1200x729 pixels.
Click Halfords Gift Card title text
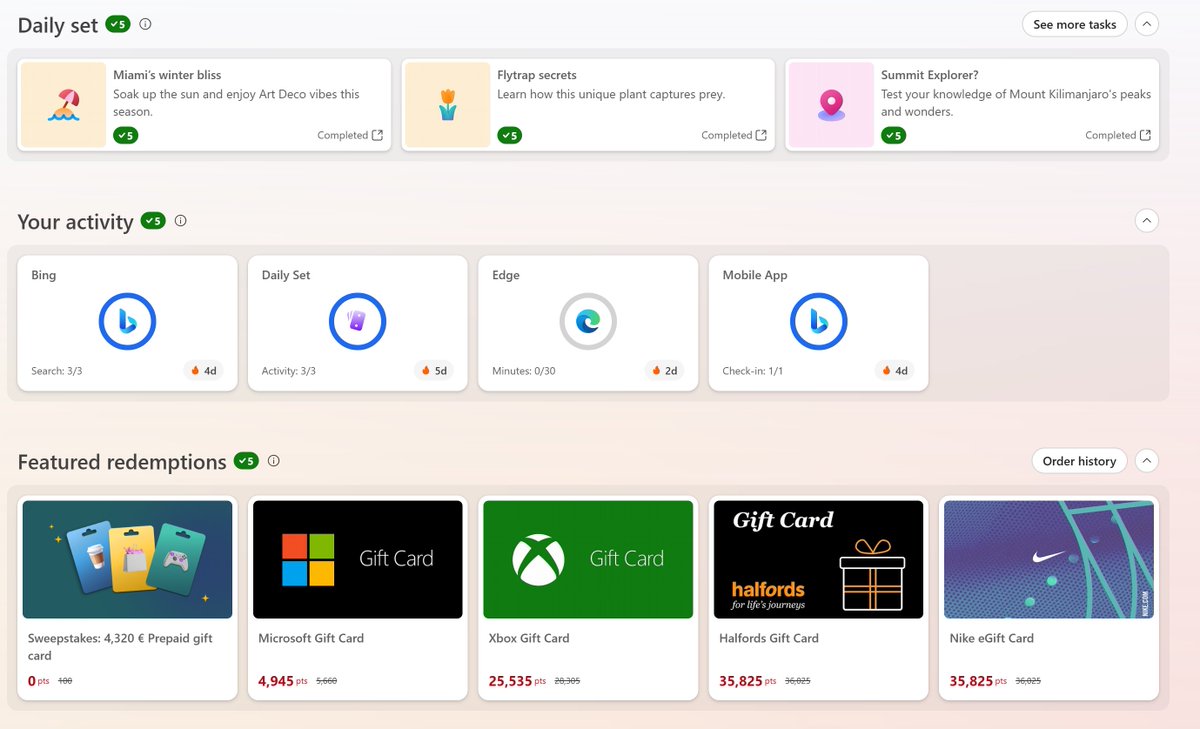(769, 638)
